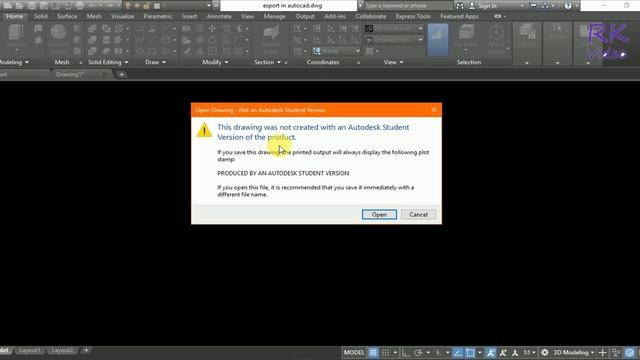Image resolution: width=640 pixels, height=360 pixels.
Task: Click Cancel in the Open Drawing dialog
Action: [418, 214]
